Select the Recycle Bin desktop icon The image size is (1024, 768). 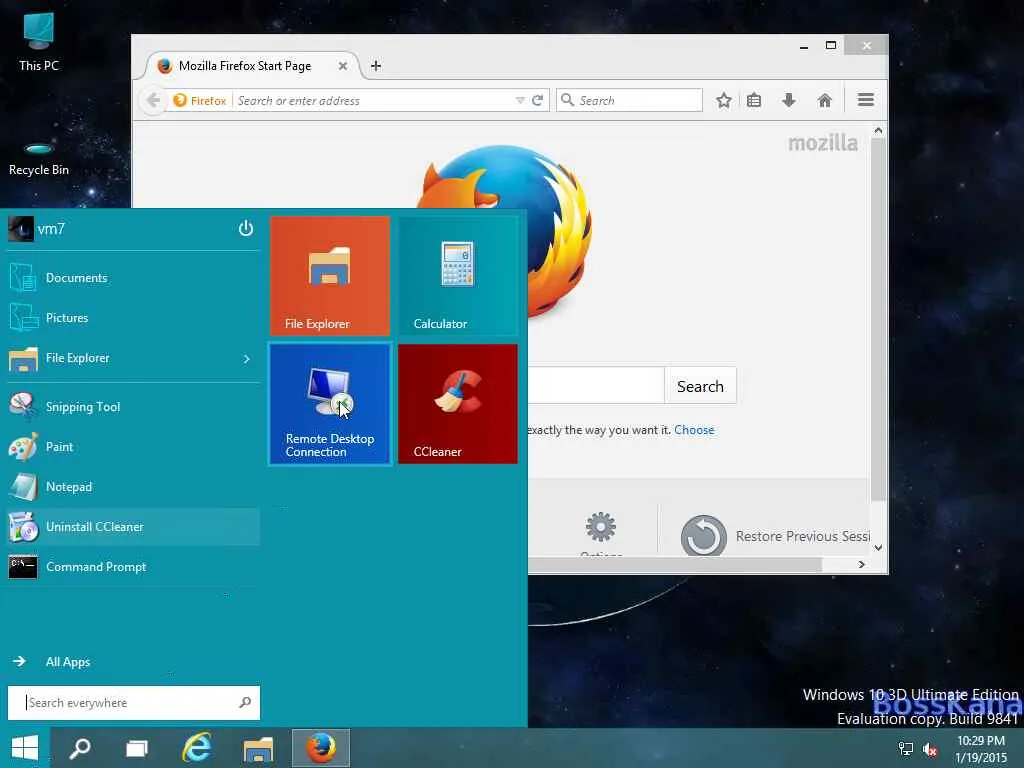pyautogui.click(x=39, y=158)
